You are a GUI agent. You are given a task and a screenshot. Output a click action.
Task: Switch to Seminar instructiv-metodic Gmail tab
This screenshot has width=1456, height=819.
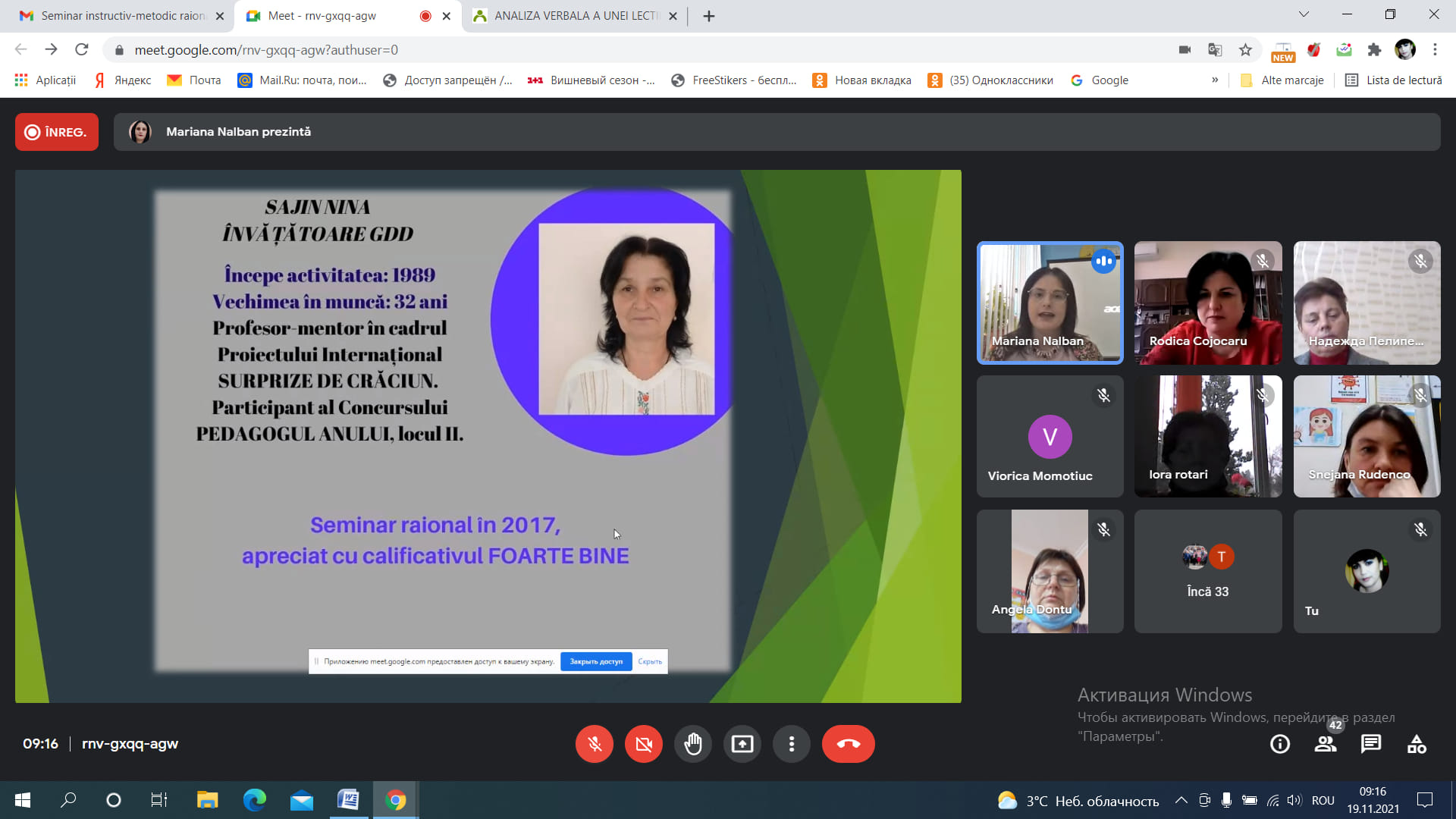121,16
